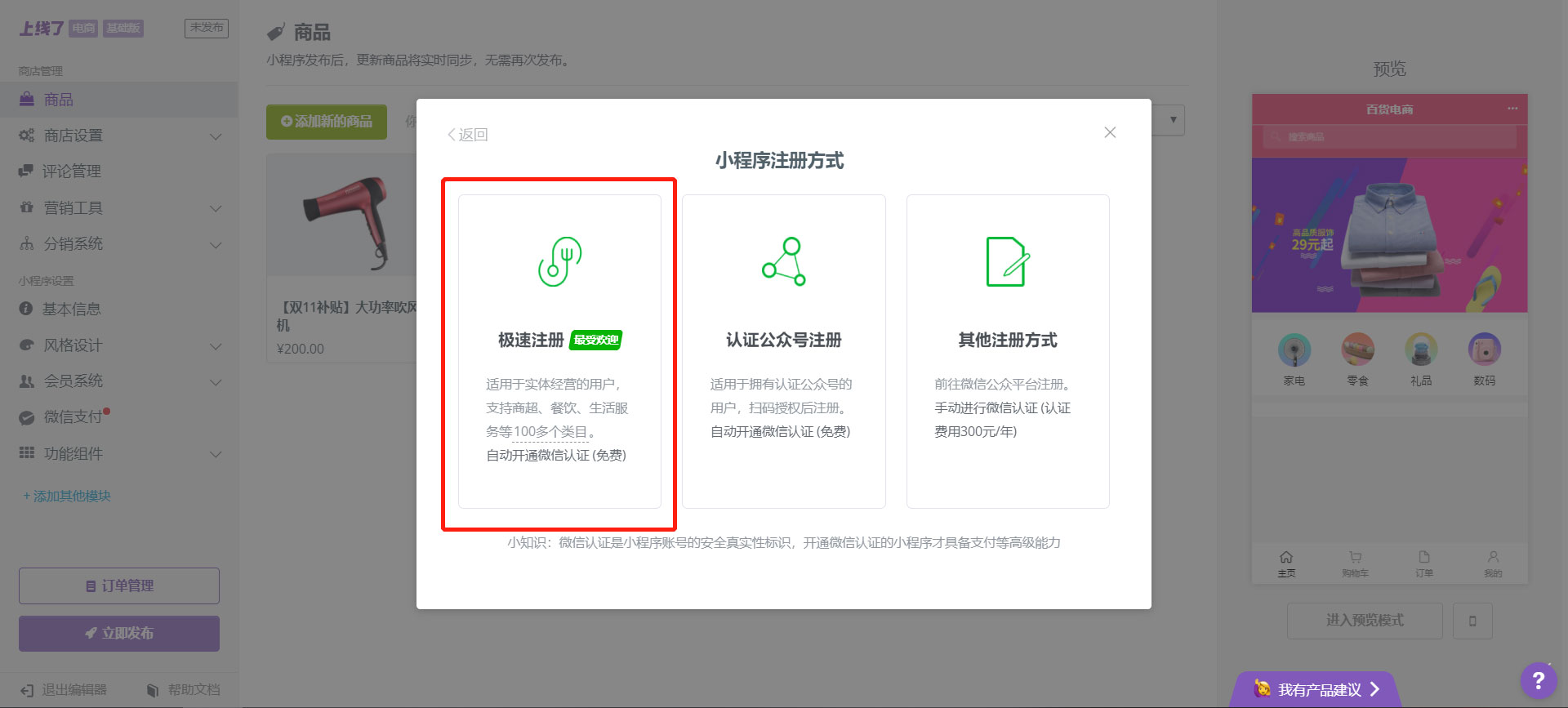Viewport: 1568px width, 708px height.
Task: Click the price ¥200.00 text
Action: (301, 349)
